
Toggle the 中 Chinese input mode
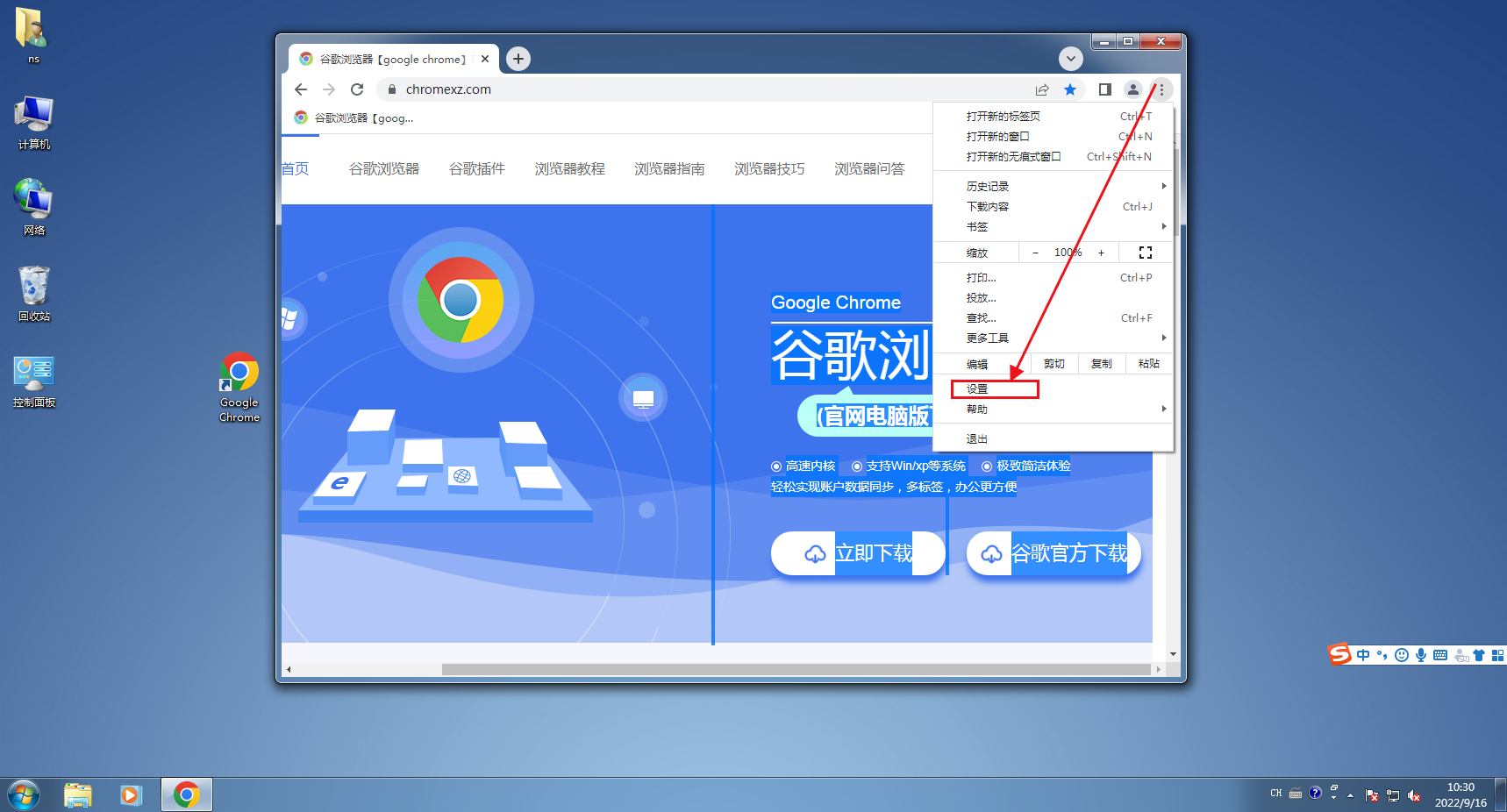coord(1362,655)
